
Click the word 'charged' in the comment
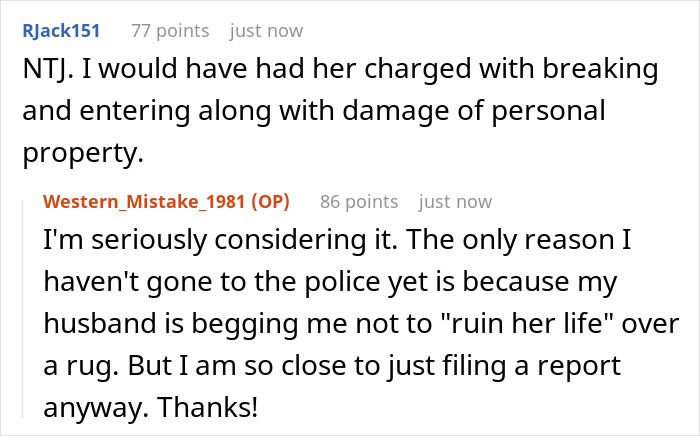click(367, 72)
